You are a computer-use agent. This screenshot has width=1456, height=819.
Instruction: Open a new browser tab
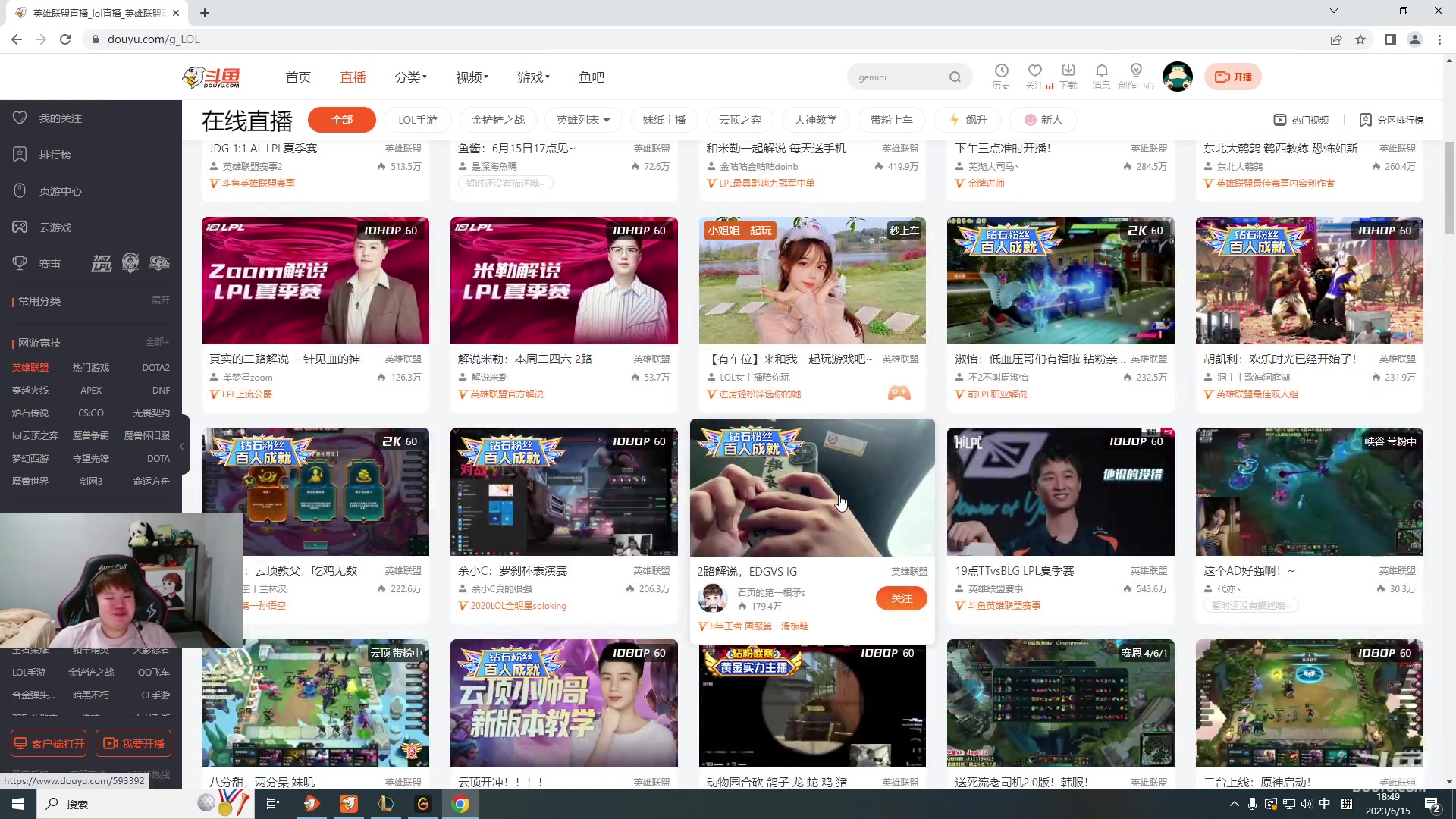click(205, 13)
